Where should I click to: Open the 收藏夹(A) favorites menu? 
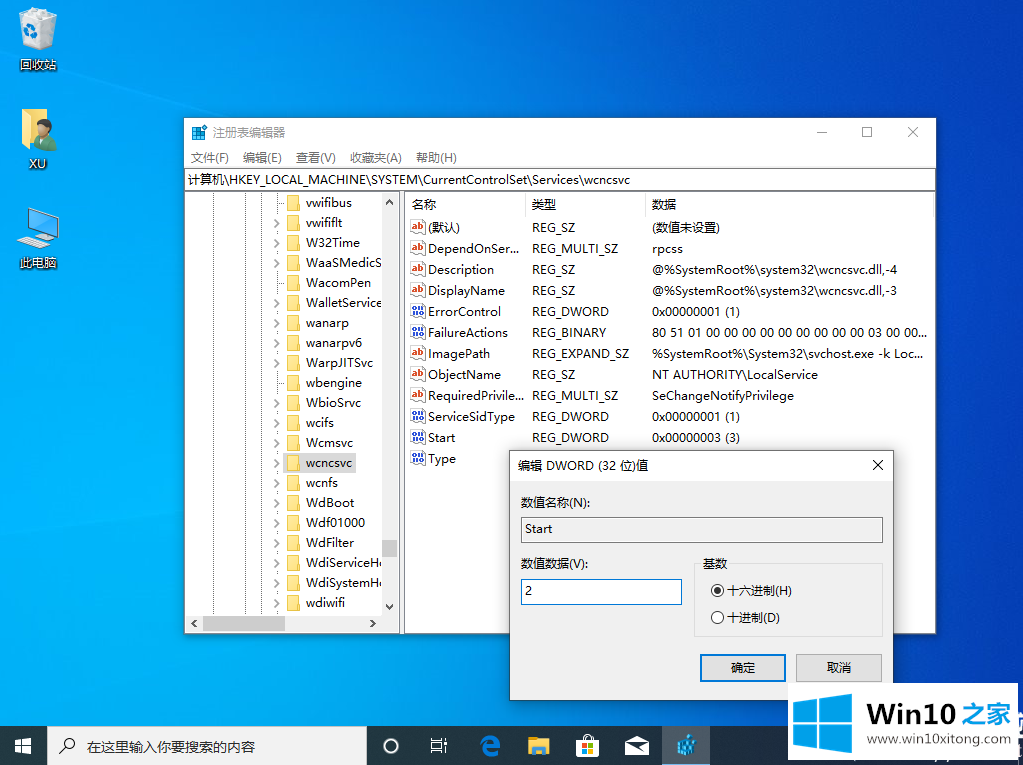point(375,158)
